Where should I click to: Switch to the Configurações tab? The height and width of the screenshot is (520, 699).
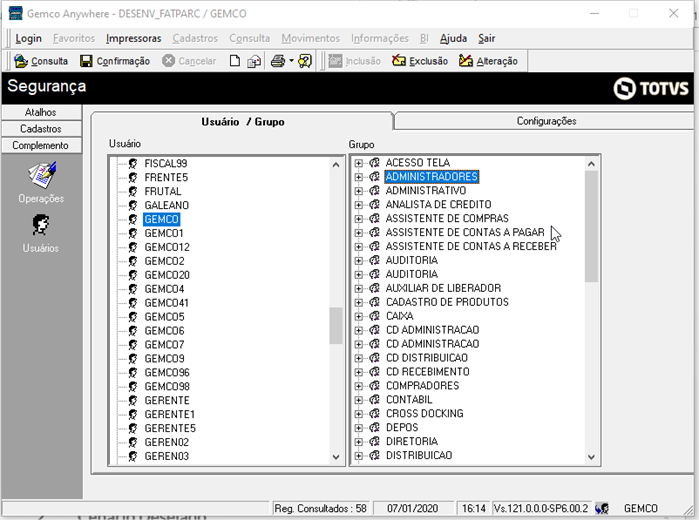tap(546, 121)
